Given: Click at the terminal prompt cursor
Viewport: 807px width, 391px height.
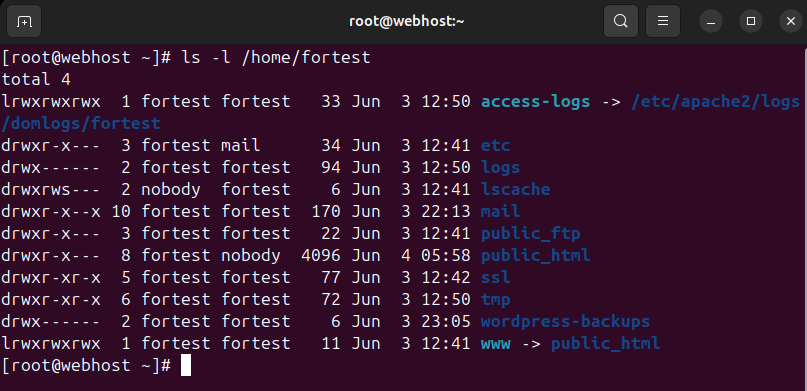Looking at the screenshot, I should pos(186,366).
